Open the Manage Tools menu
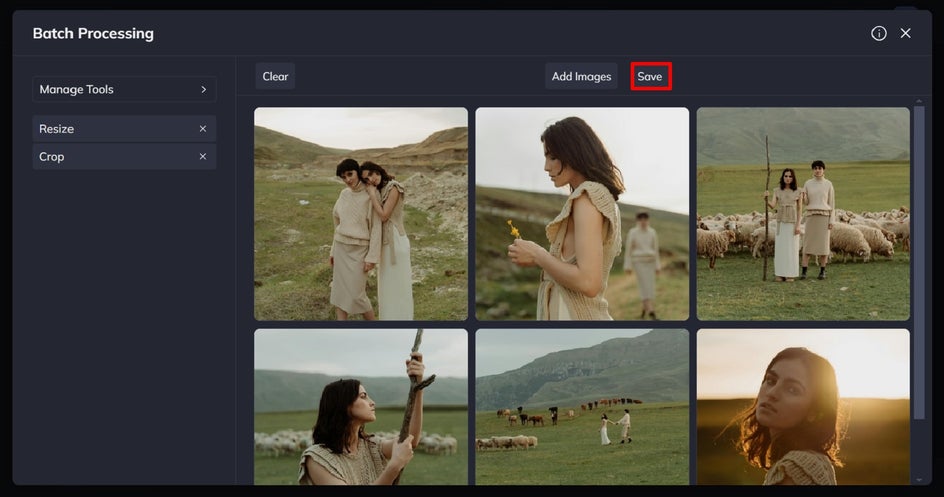The image size is (944, 497). pyautogui.click(x=124, y=90)
